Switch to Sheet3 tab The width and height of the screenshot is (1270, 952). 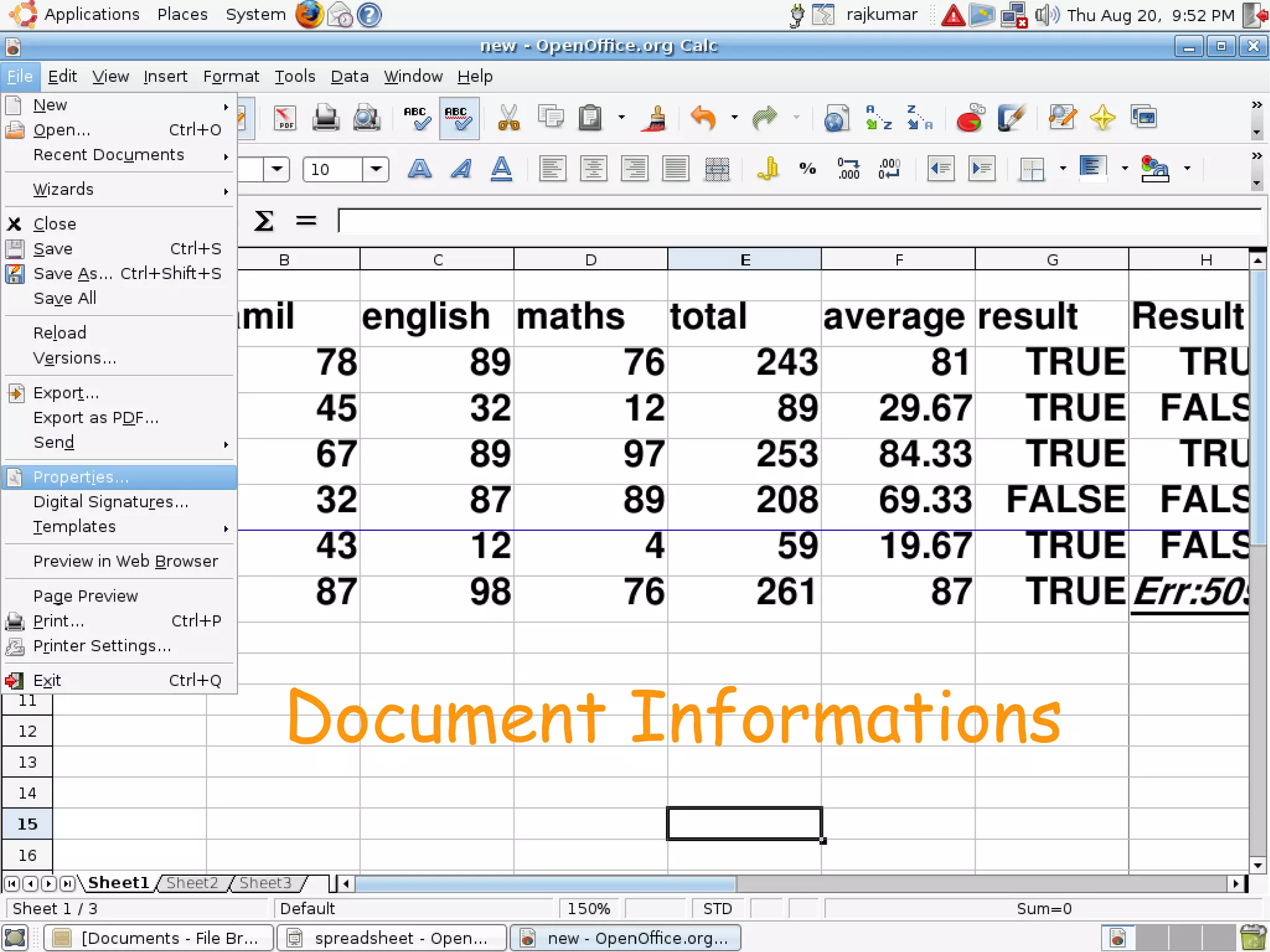coord(265,883)
